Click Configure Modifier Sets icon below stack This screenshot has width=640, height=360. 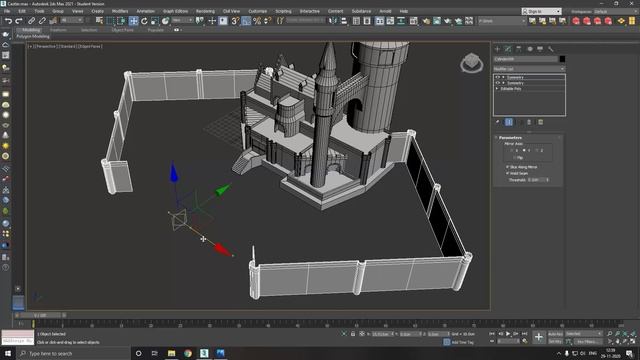click(540, 122)
